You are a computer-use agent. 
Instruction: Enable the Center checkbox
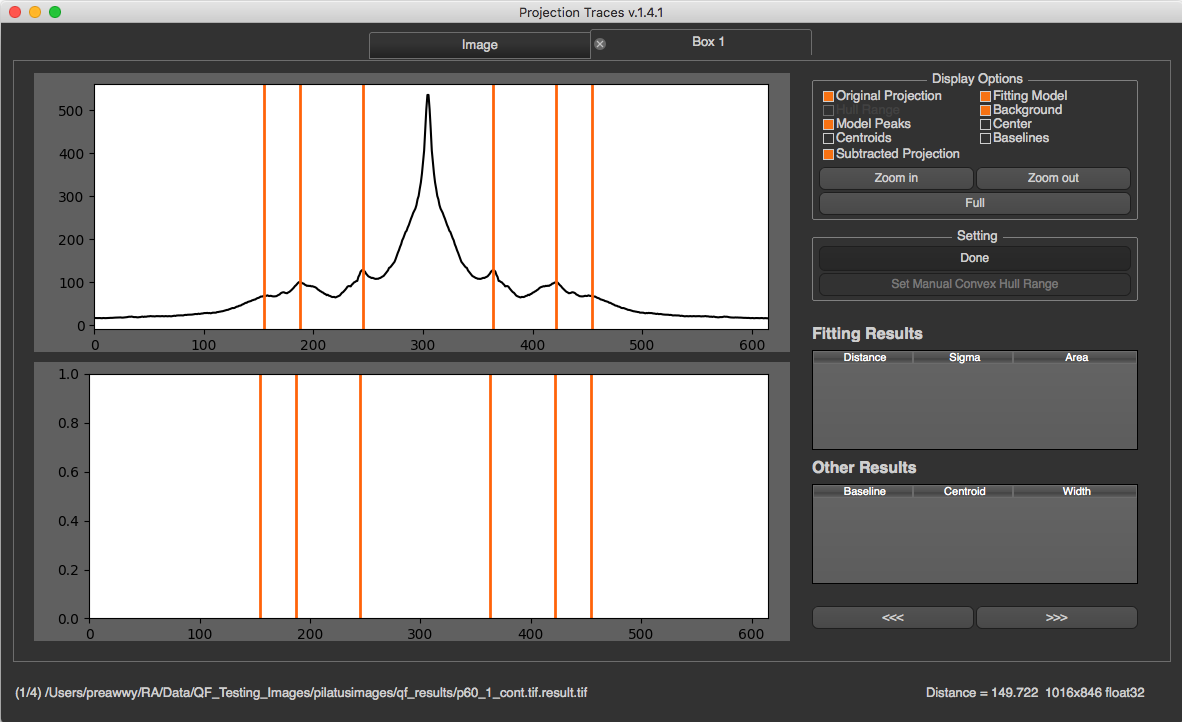pos(985,124)
